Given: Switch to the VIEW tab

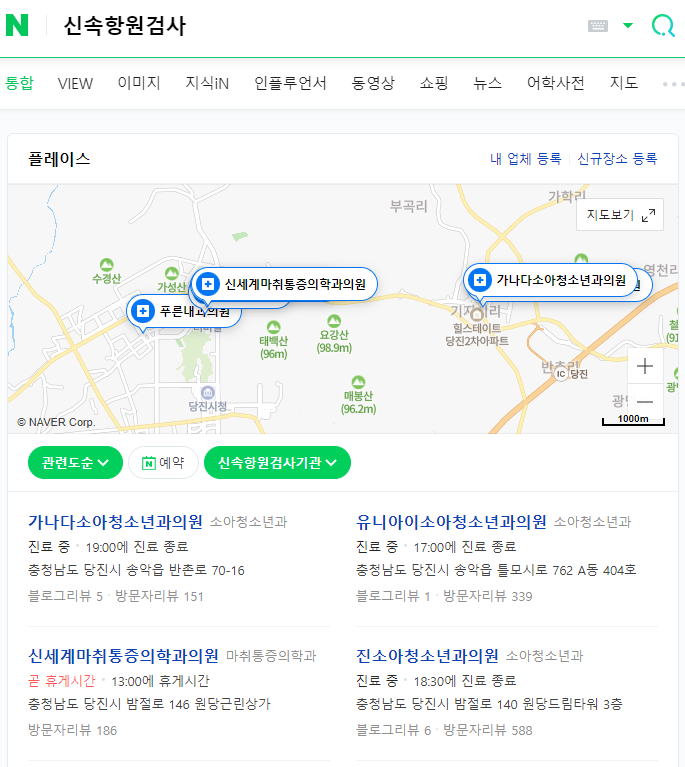Looking at the screenshot, I should pos(75,83).
